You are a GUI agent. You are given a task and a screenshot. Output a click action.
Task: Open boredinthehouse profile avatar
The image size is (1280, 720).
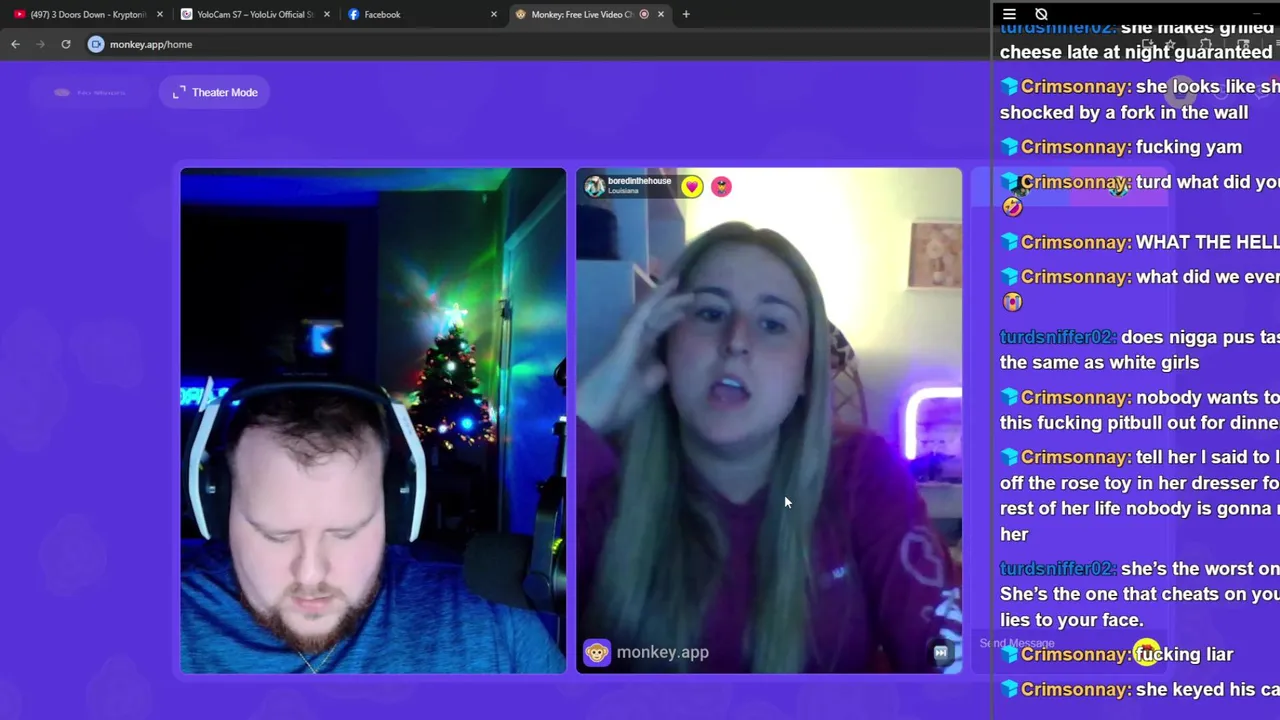coord(595,186)
